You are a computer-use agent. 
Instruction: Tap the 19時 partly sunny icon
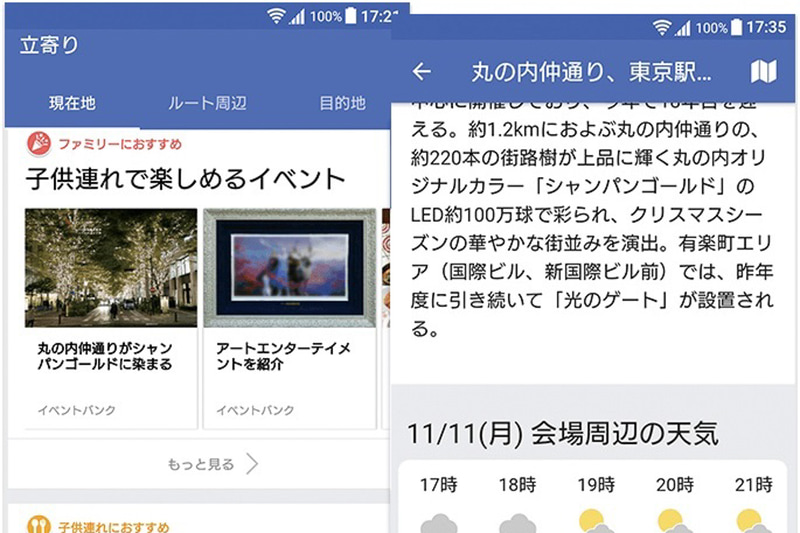coord(596,521)
